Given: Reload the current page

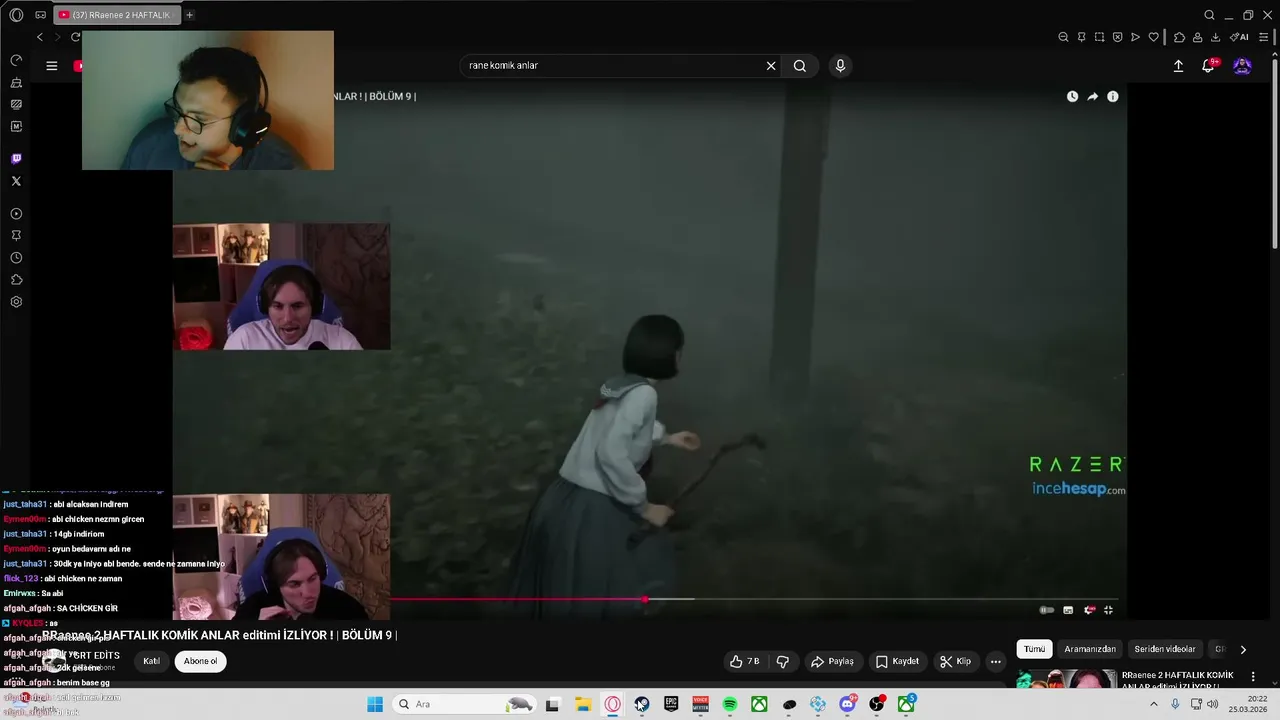Looking at the screenshot, I should 75,37.
